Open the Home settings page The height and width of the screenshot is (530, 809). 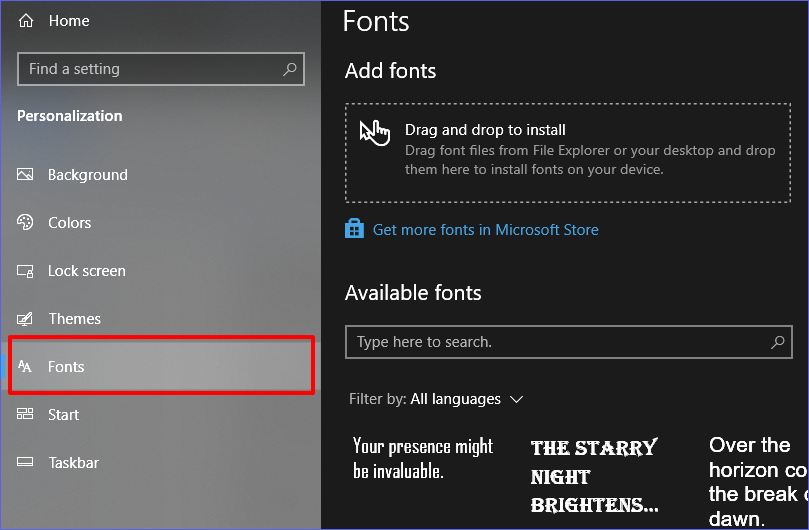(x=69, y=21)
